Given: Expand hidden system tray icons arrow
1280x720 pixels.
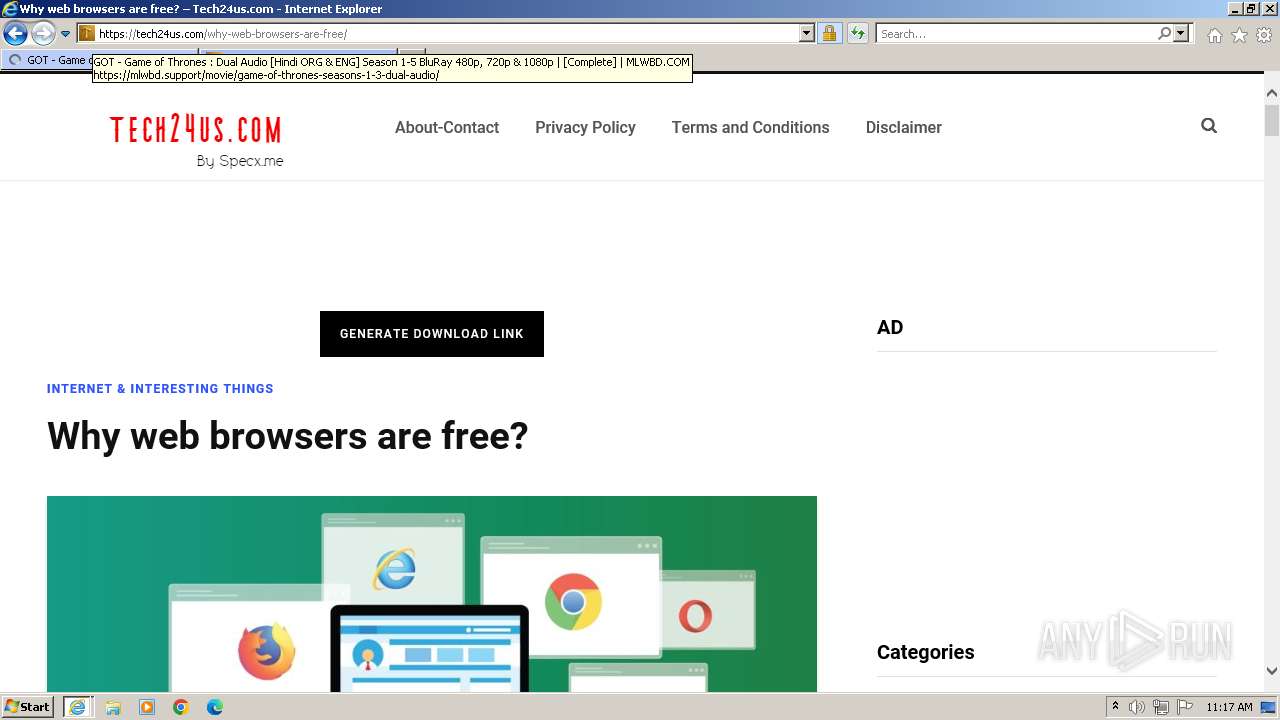Looking at the screenshot, I should point(1115,707).
